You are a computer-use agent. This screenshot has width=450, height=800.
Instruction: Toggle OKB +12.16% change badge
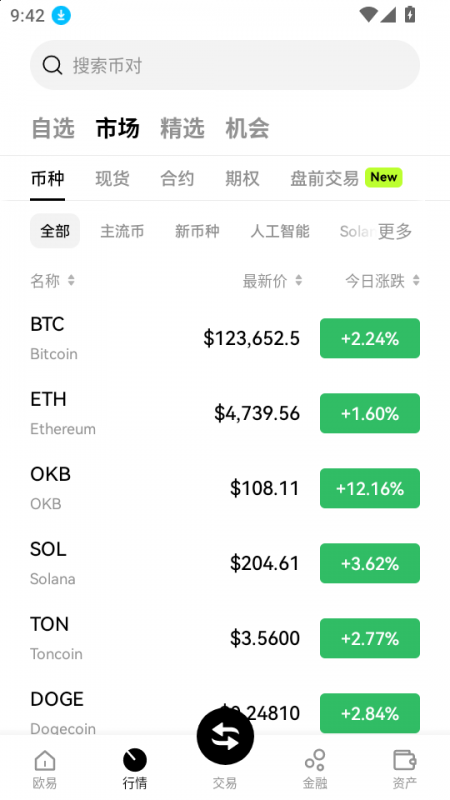[x=370, y=488]
